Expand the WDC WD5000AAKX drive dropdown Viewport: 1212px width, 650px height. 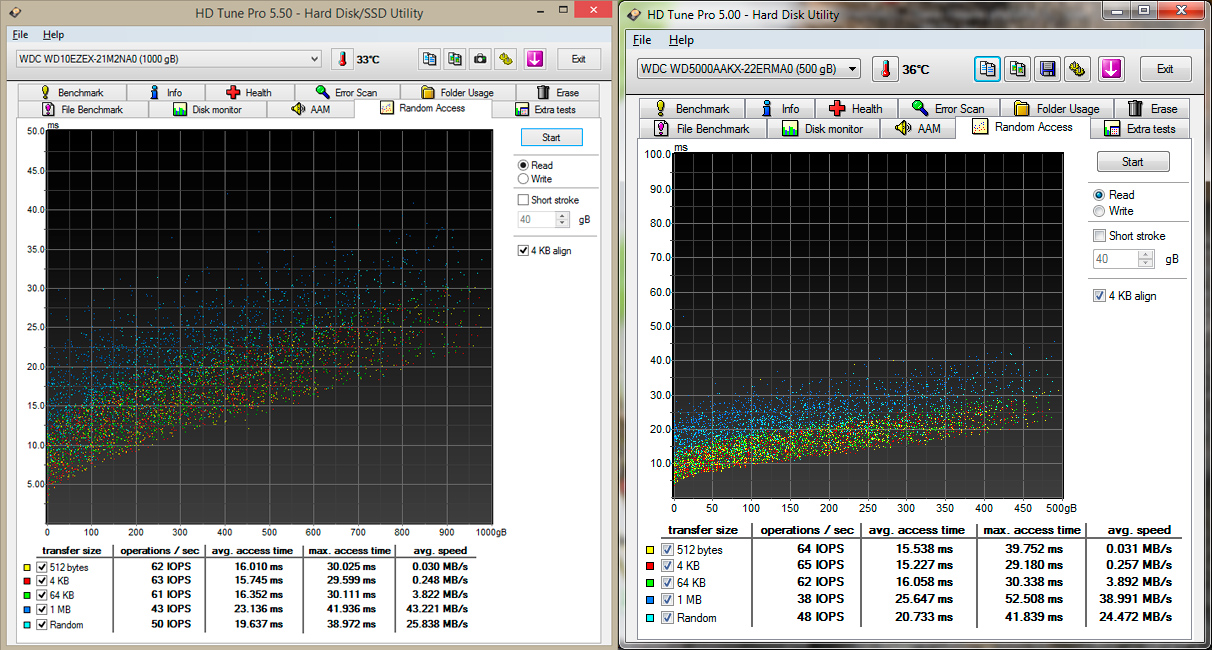pos(852,69)
